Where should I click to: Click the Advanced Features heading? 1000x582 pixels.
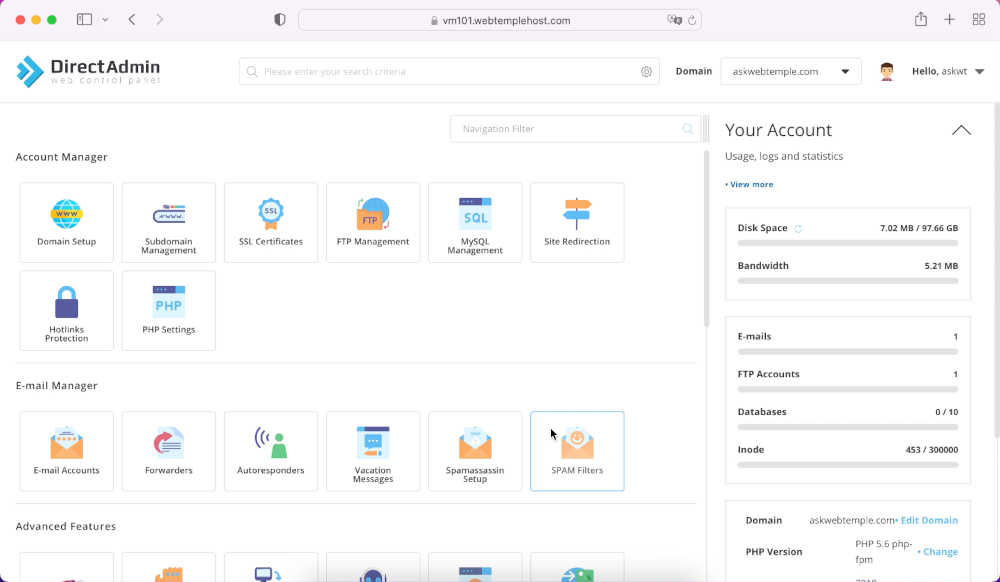pos(66,527)
